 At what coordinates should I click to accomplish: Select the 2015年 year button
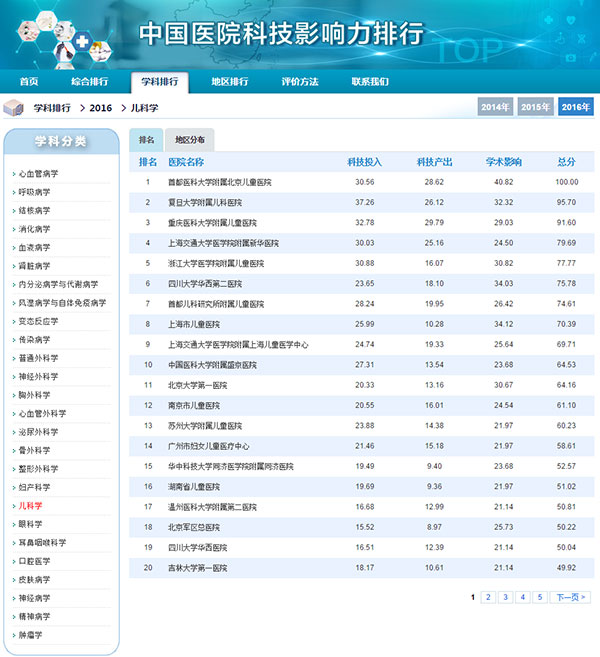tap(535, 107)
